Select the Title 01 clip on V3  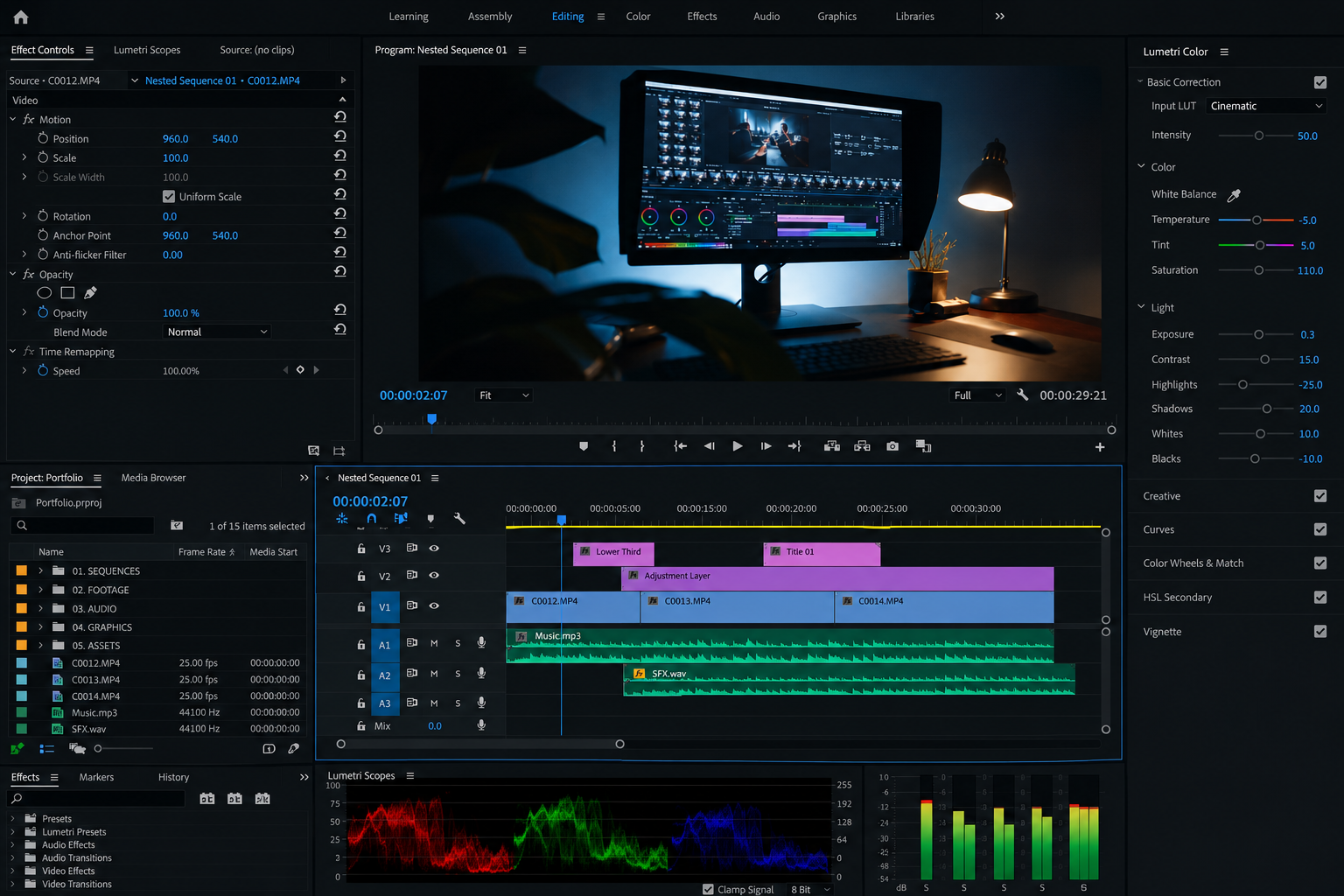[x=822, y=554]
